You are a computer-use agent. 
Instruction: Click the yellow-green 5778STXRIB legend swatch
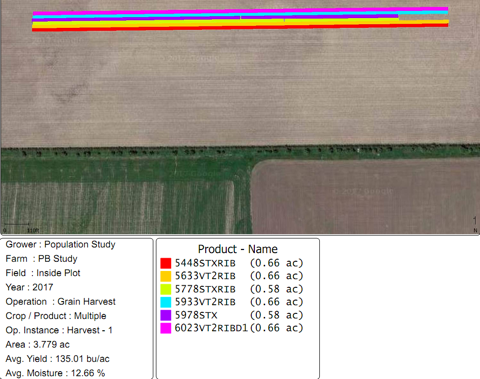(166, 289)
